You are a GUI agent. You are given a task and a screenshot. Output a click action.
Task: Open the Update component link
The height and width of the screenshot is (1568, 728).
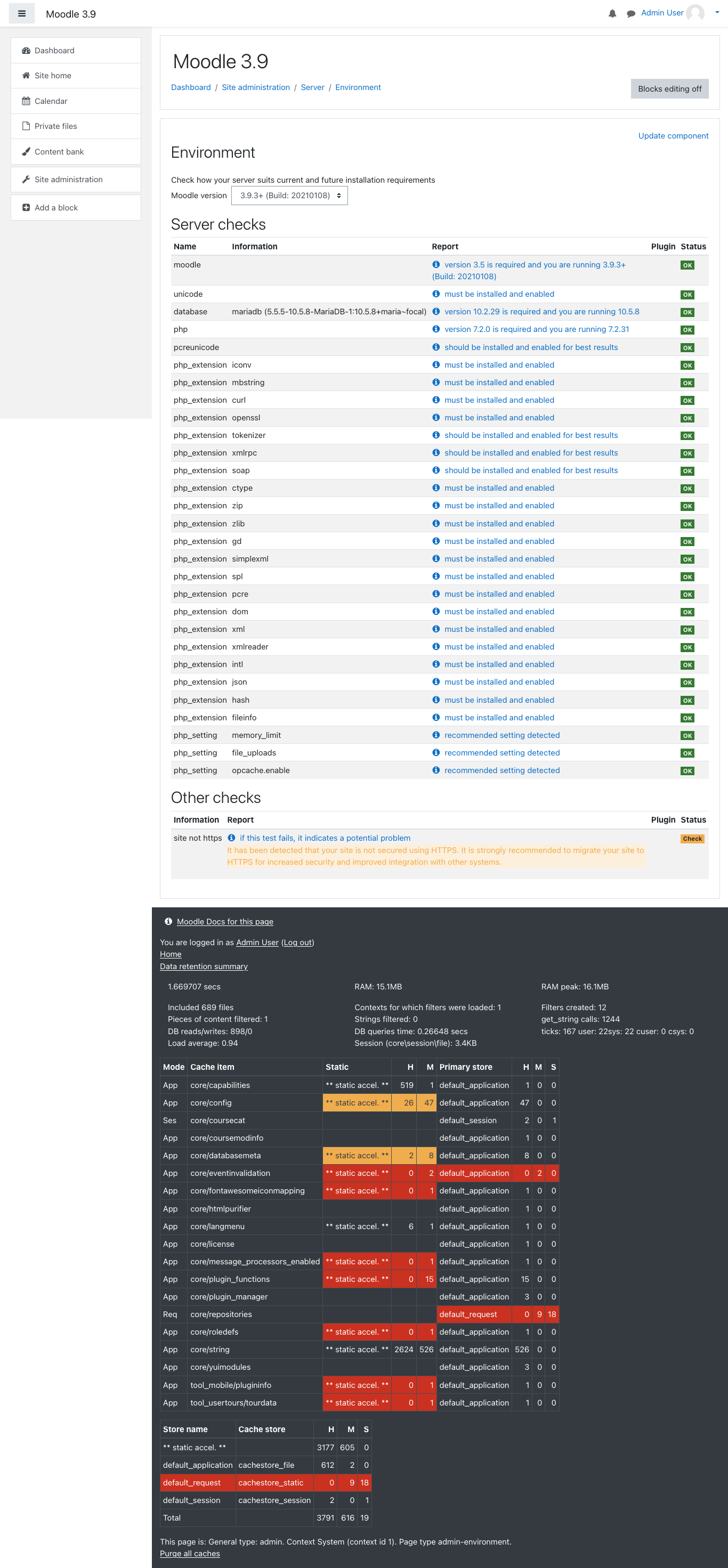[673, 136]
